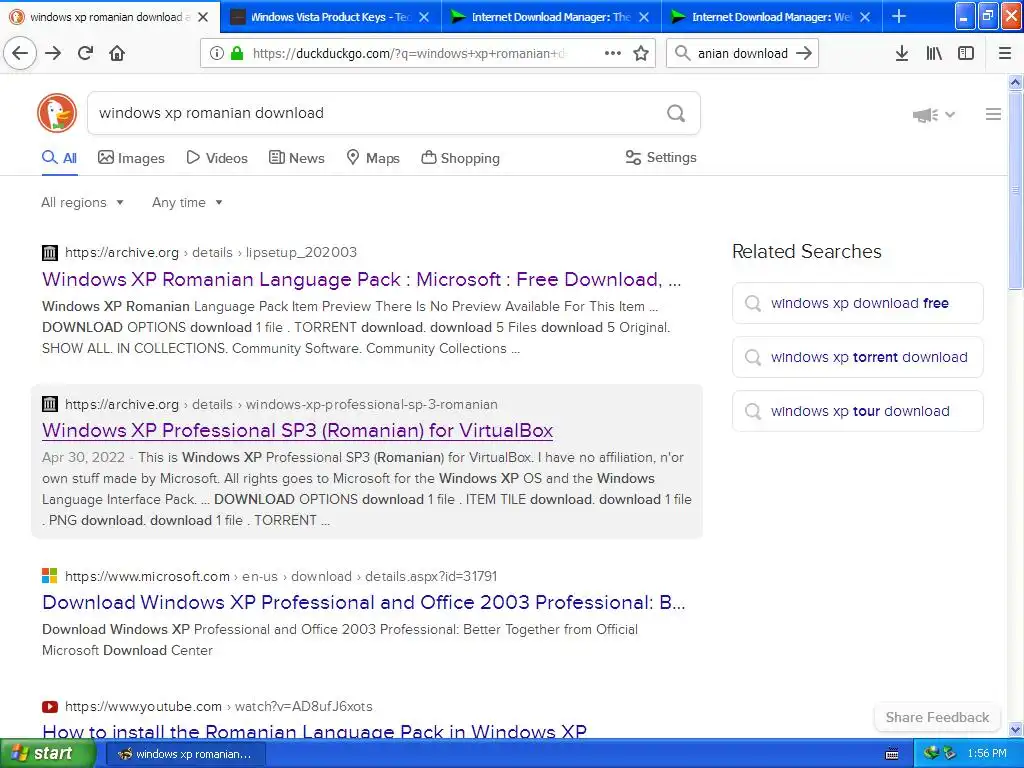
Task: Search related: windows xp download free
Action: (x=857, y=303)
